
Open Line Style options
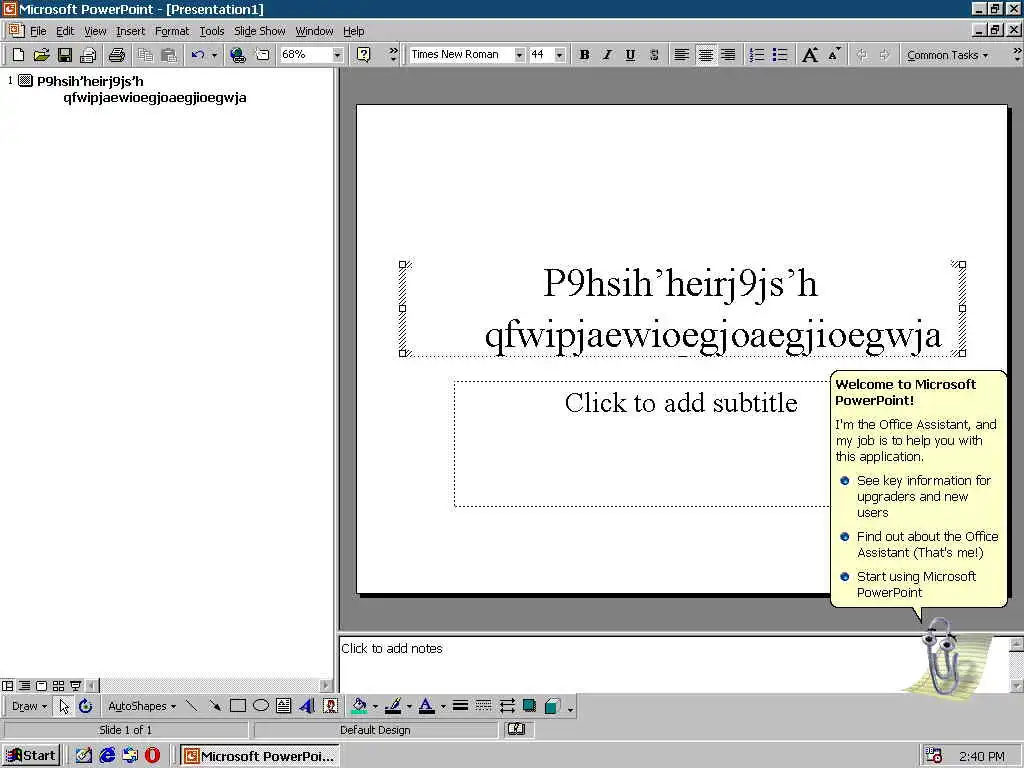pyautogui.click(x=460, y=706)
